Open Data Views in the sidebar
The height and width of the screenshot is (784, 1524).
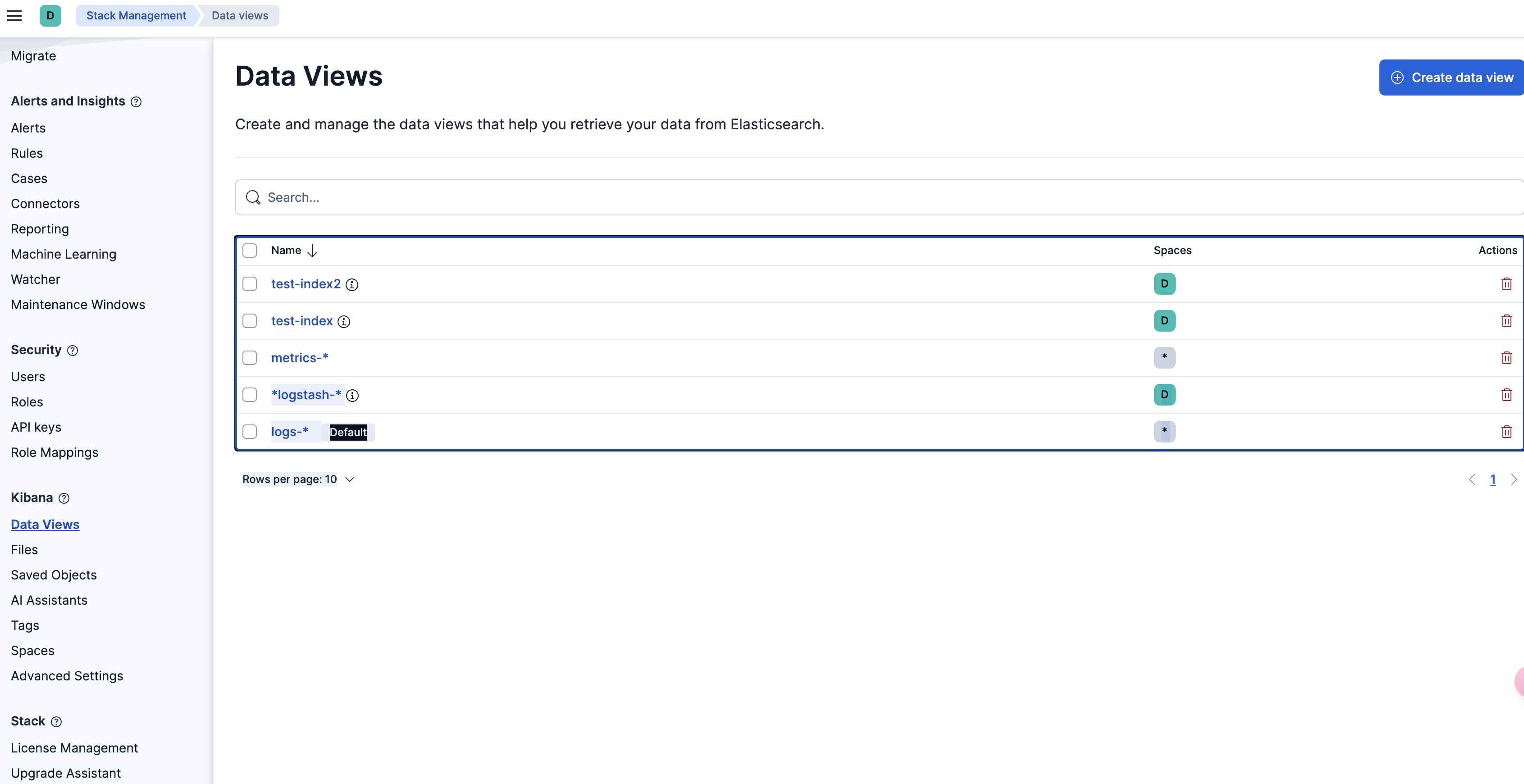point(45,525)
